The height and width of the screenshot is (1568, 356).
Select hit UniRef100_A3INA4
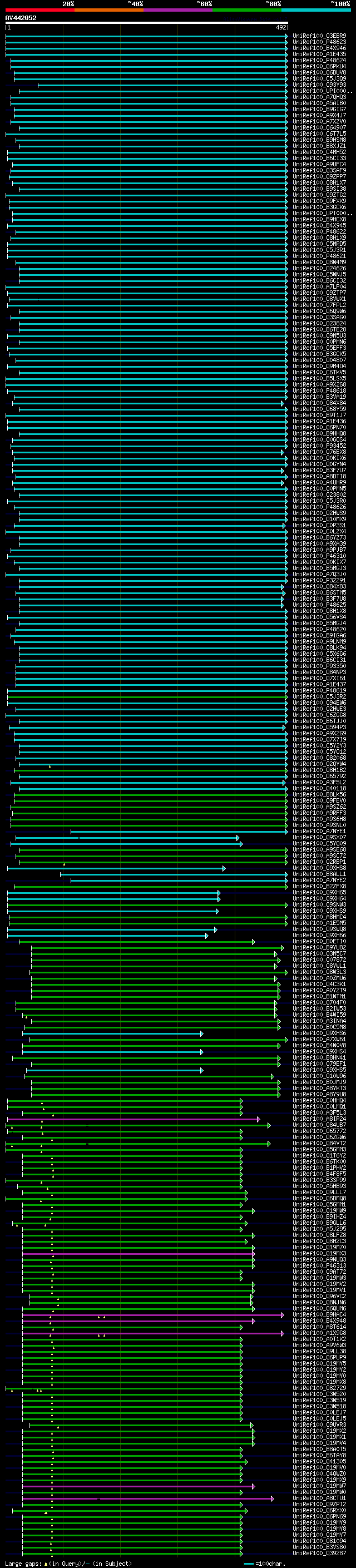point(319,1021)
